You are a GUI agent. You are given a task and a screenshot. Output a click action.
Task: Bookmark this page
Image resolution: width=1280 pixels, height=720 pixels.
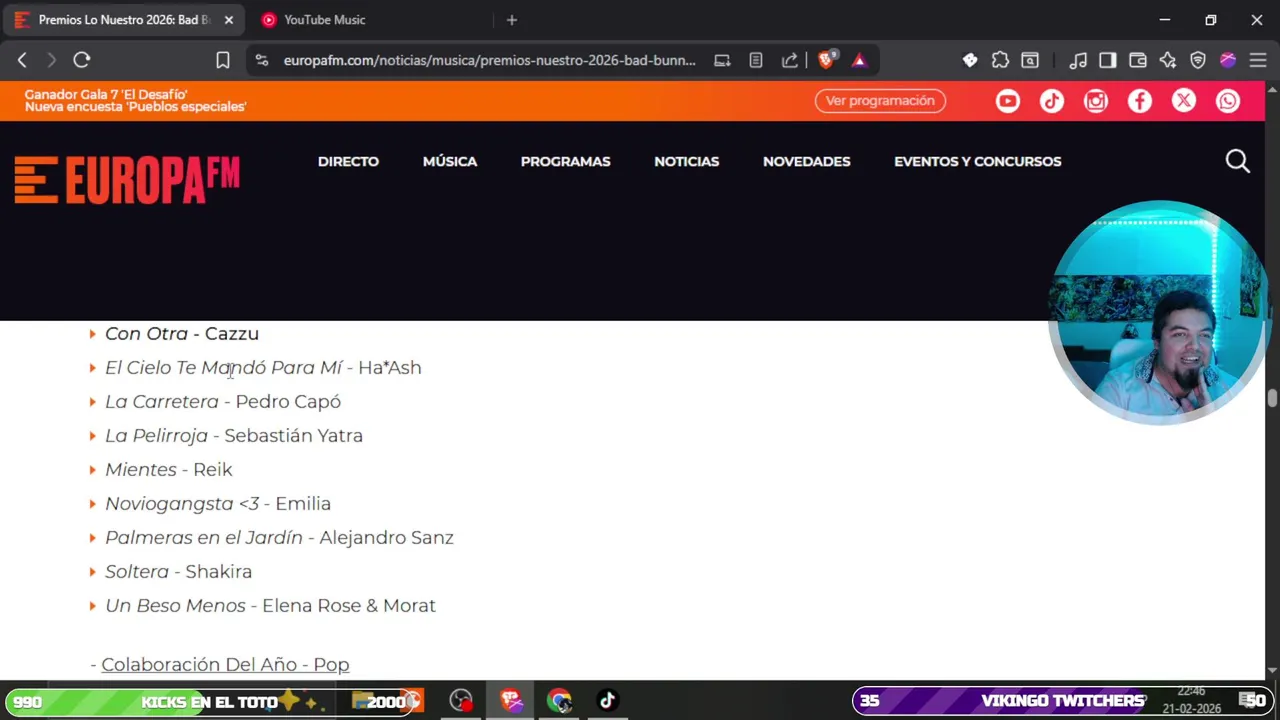[223, 60]
